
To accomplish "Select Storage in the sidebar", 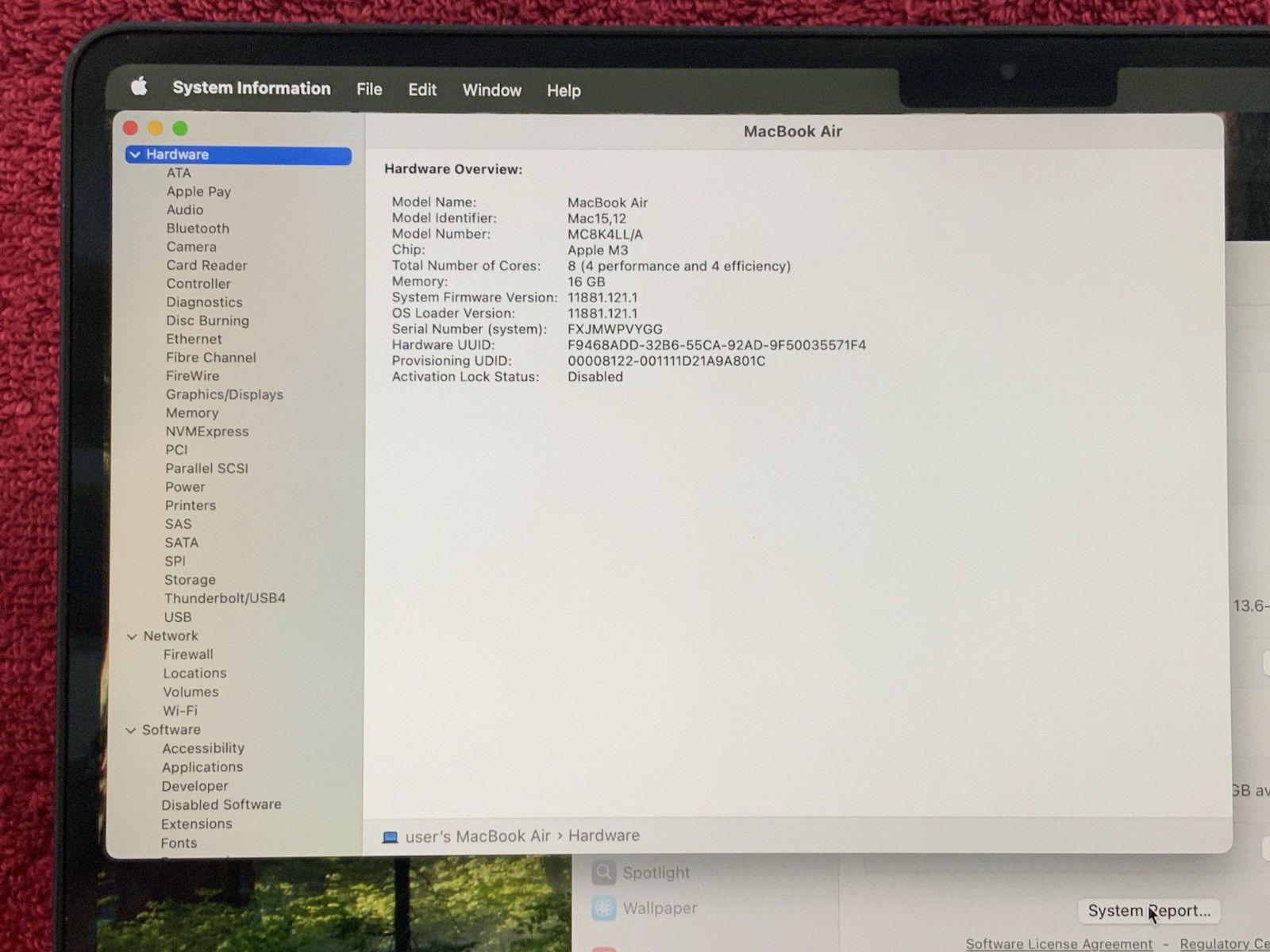I will [x=190, y=580].
